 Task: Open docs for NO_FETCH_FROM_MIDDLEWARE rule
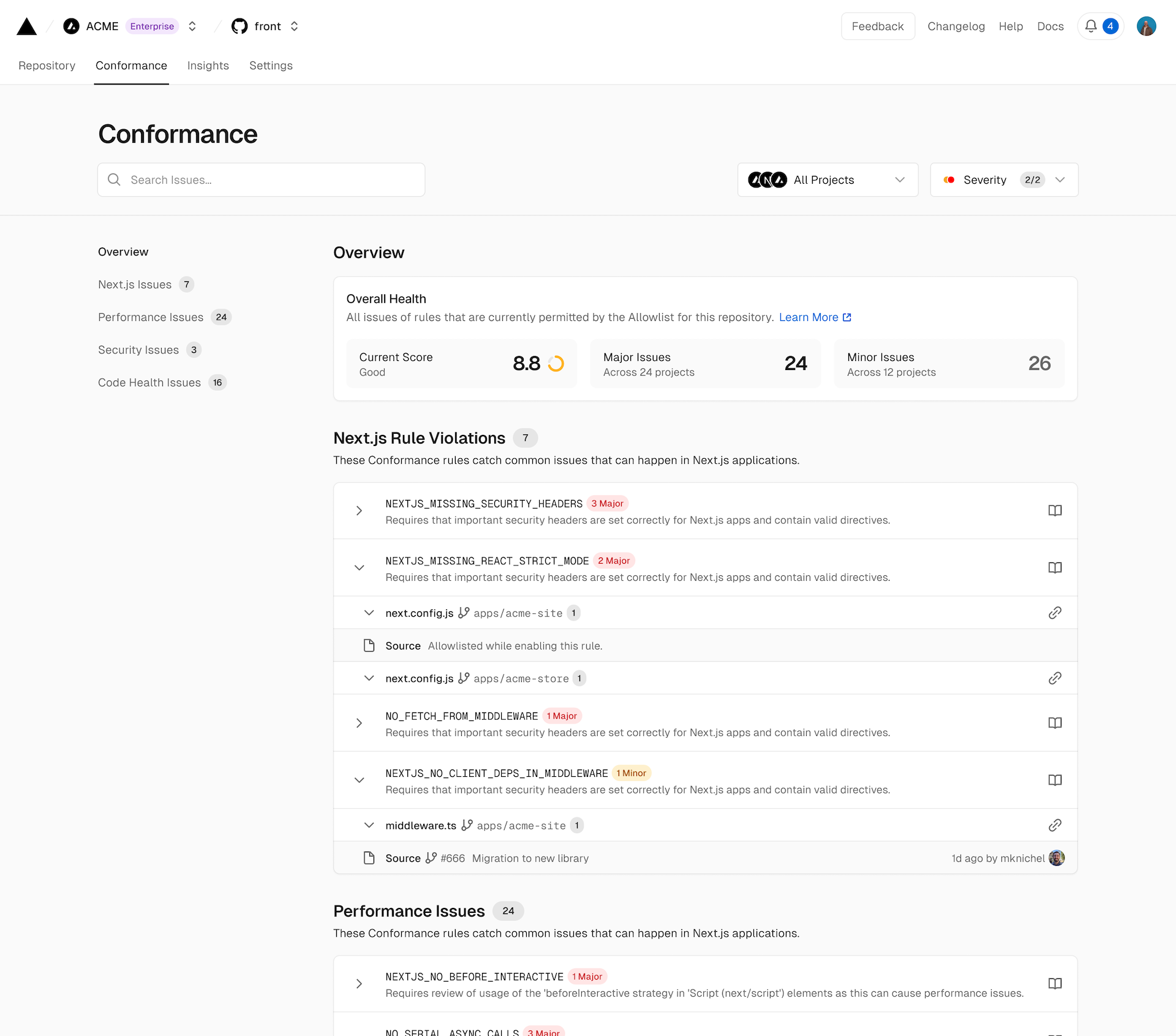1055,723
